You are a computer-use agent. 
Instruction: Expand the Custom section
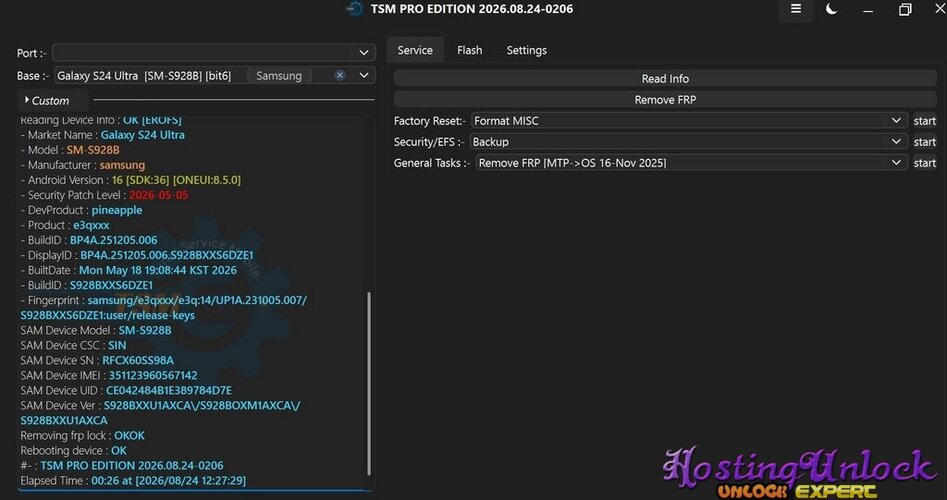[x=47, y=100]
